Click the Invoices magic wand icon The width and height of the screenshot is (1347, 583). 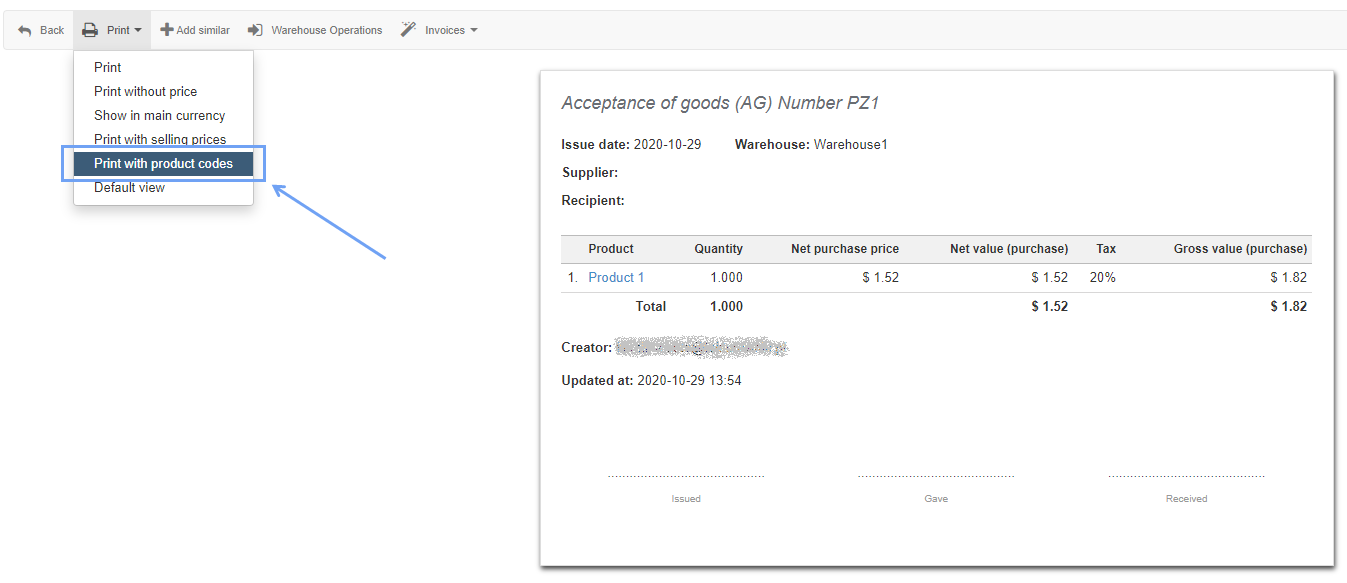(407, 29)
